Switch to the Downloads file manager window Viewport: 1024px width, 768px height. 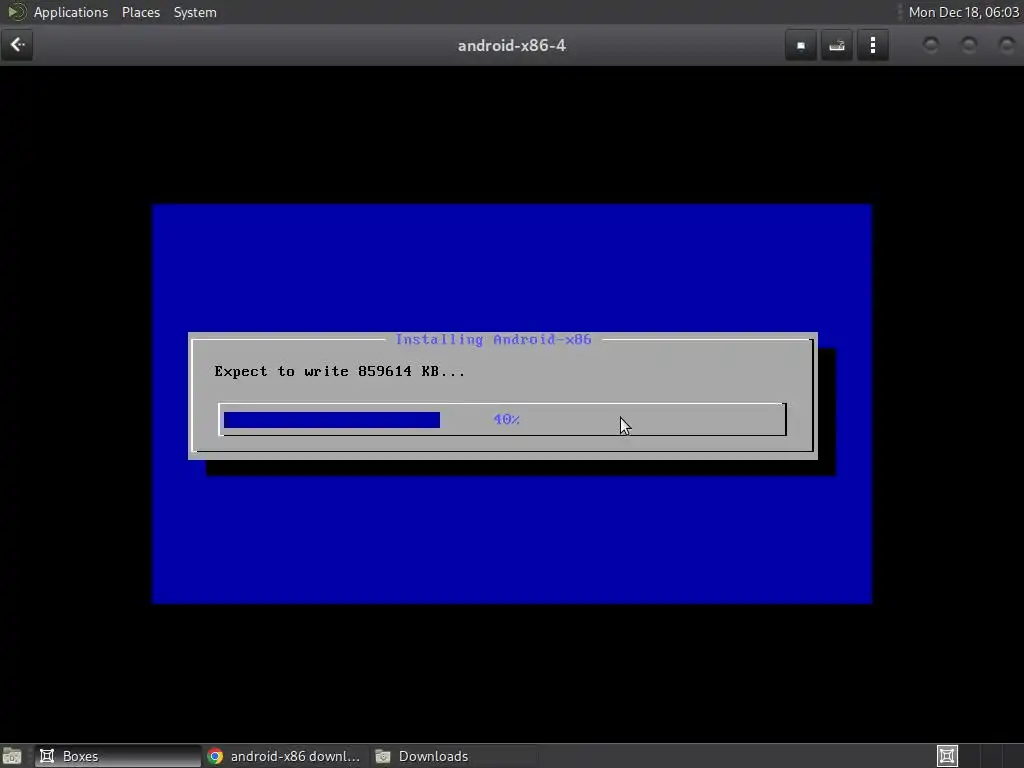click(455, 756)
